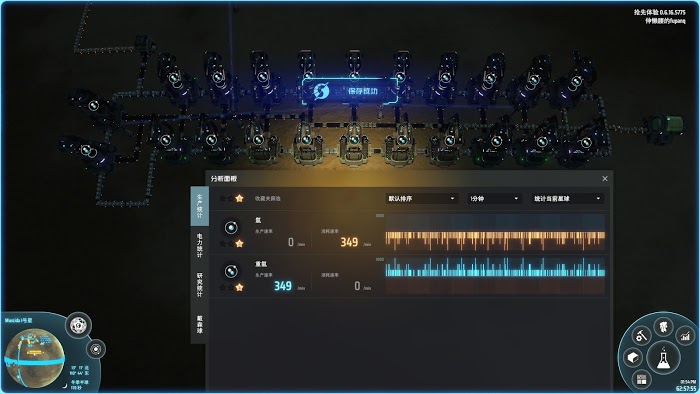Open the 1 minute time range dropdown

(494, 199)
